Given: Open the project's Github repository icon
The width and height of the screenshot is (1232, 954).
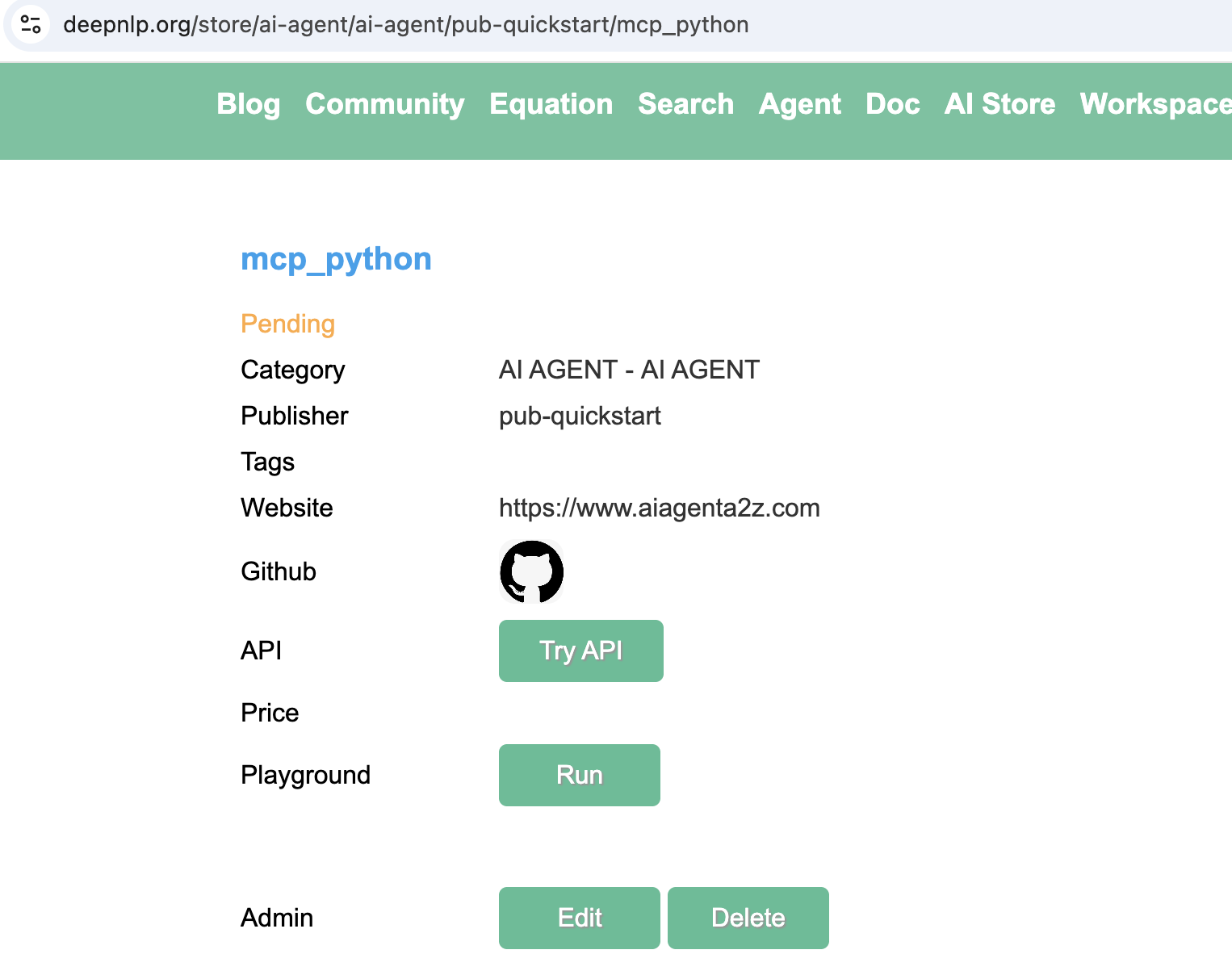Looking at the screenshot, I should 530,571.
